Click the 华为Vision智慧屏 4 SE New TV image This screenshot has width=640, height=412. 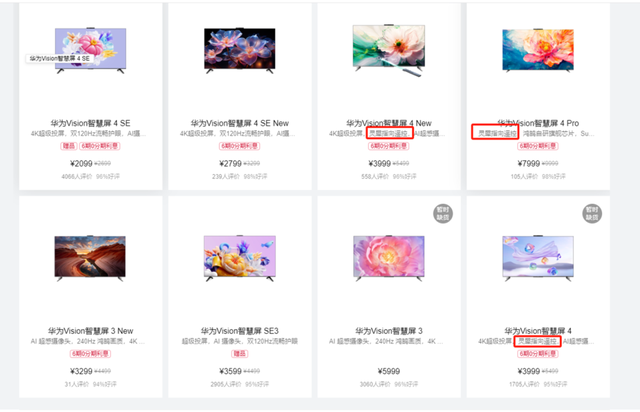(x=240, y=51)
